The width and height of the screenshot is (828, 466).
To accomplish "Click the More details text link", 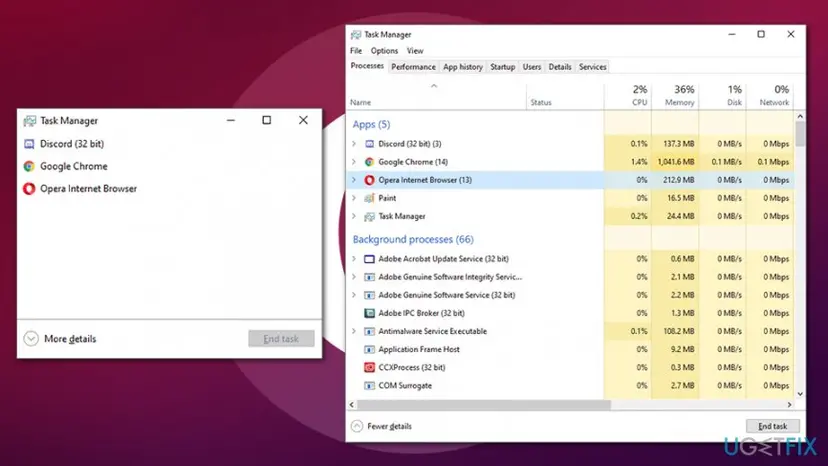I will click(70, 339).
